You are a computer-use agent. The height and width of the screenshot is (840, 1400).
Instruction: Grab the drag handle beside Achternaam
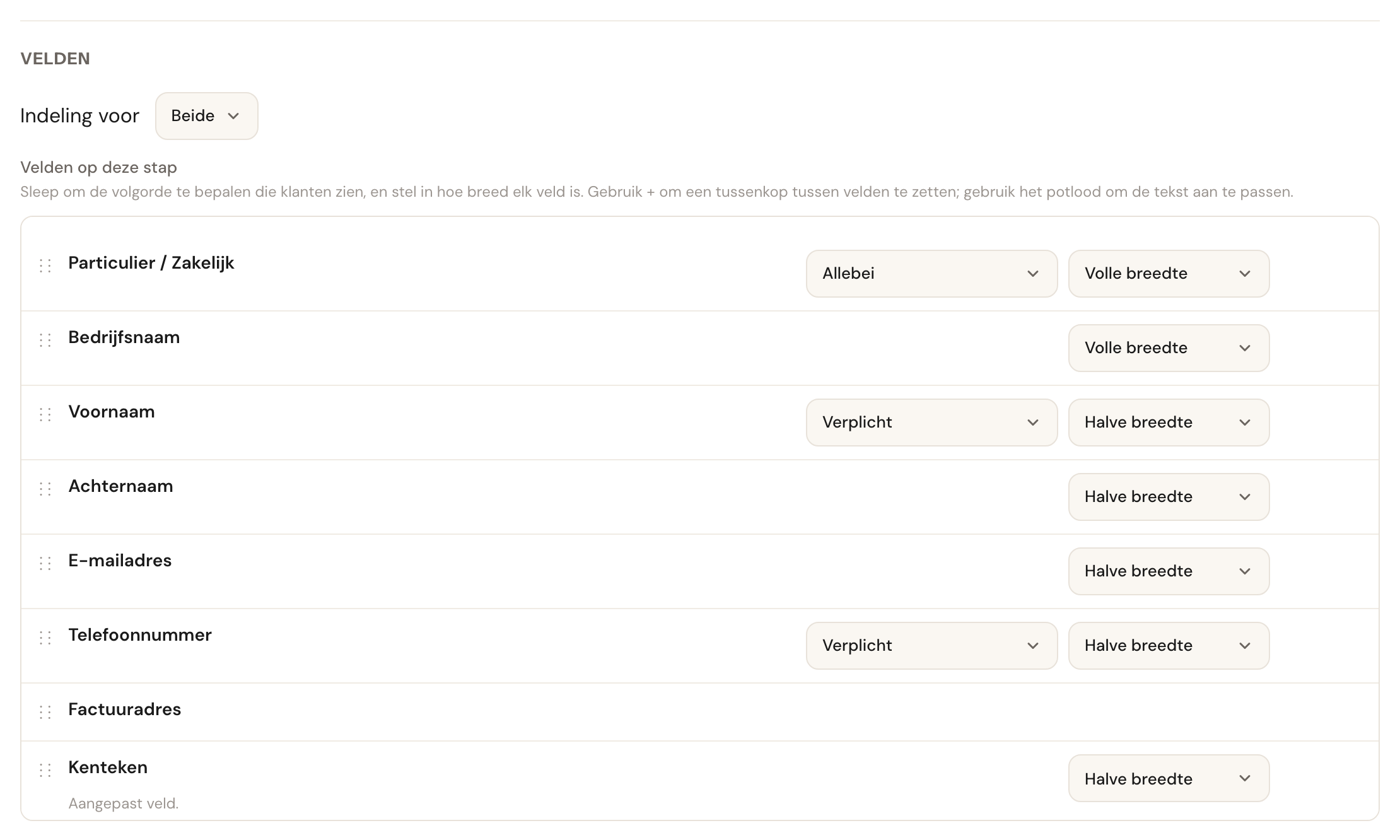click(x=45, y=489)
